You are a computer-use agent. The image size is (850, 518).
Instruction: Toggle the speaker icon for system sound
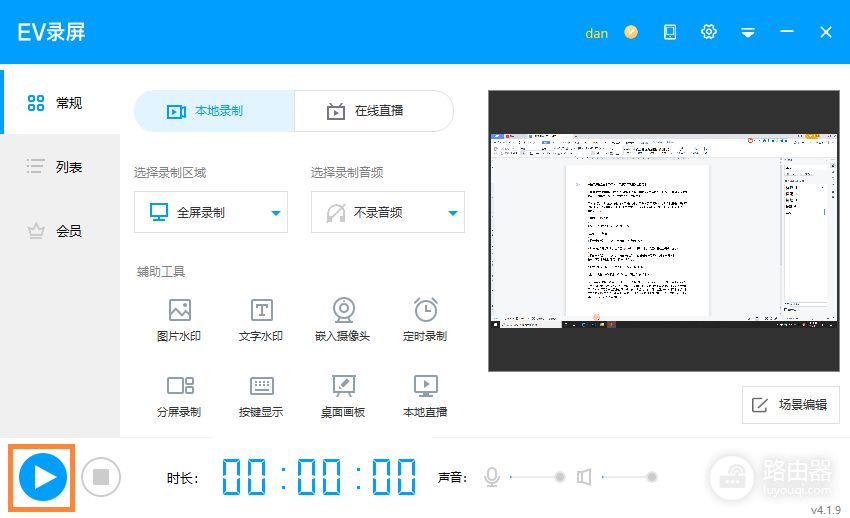584,477
